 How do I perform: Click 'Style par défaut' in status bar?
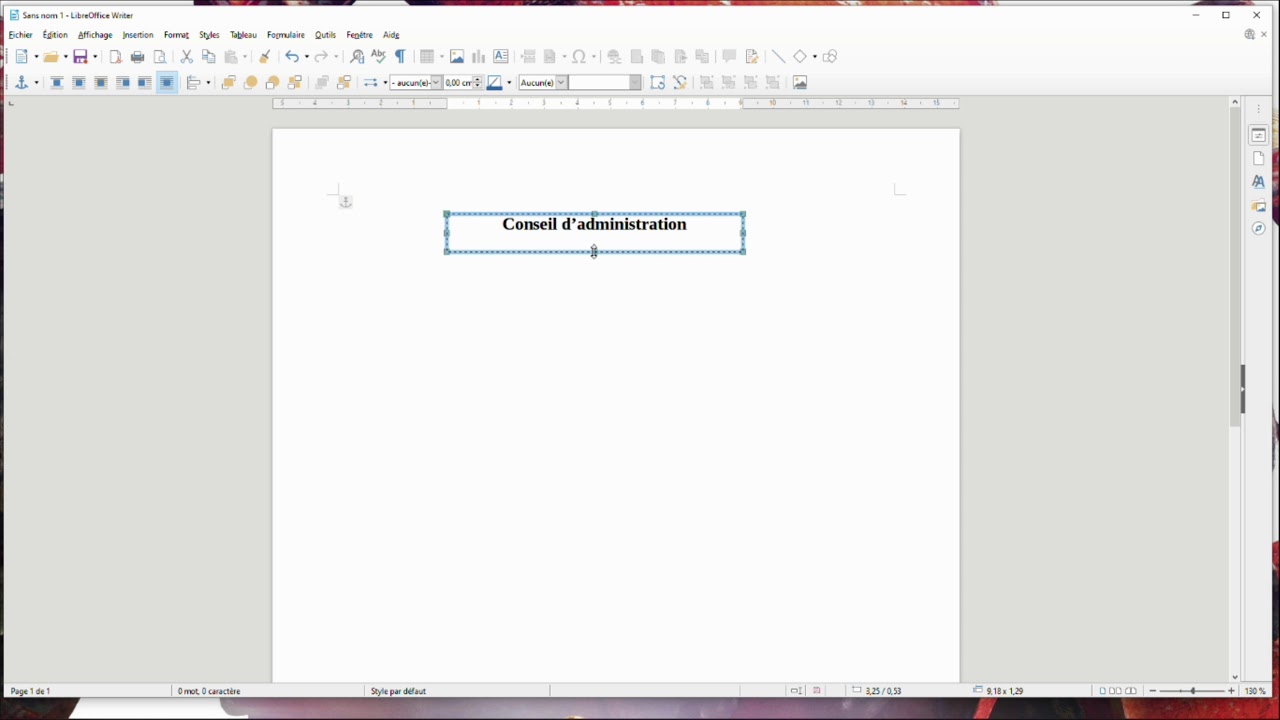click(x=398, y=691)
